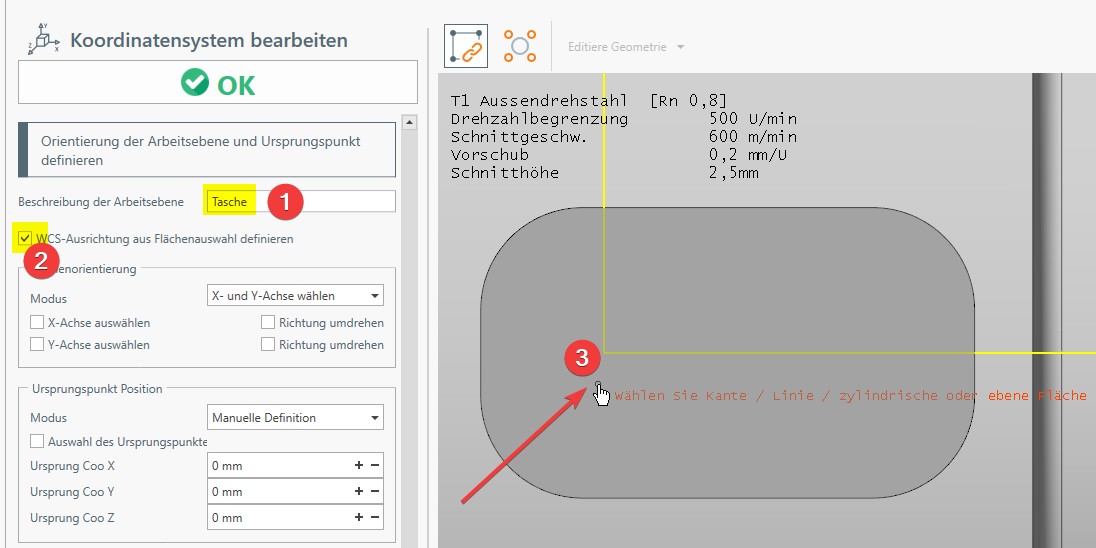Click the chained rectangle geometry icon
This screenshot has width=1096, height=548.
465,47
